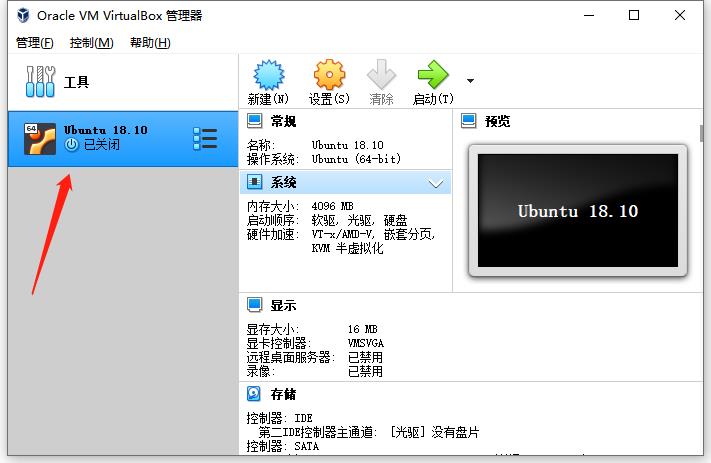711x463 pixels.
Task: Start the VM with 启动(T) green arrow
Action: 433,75
